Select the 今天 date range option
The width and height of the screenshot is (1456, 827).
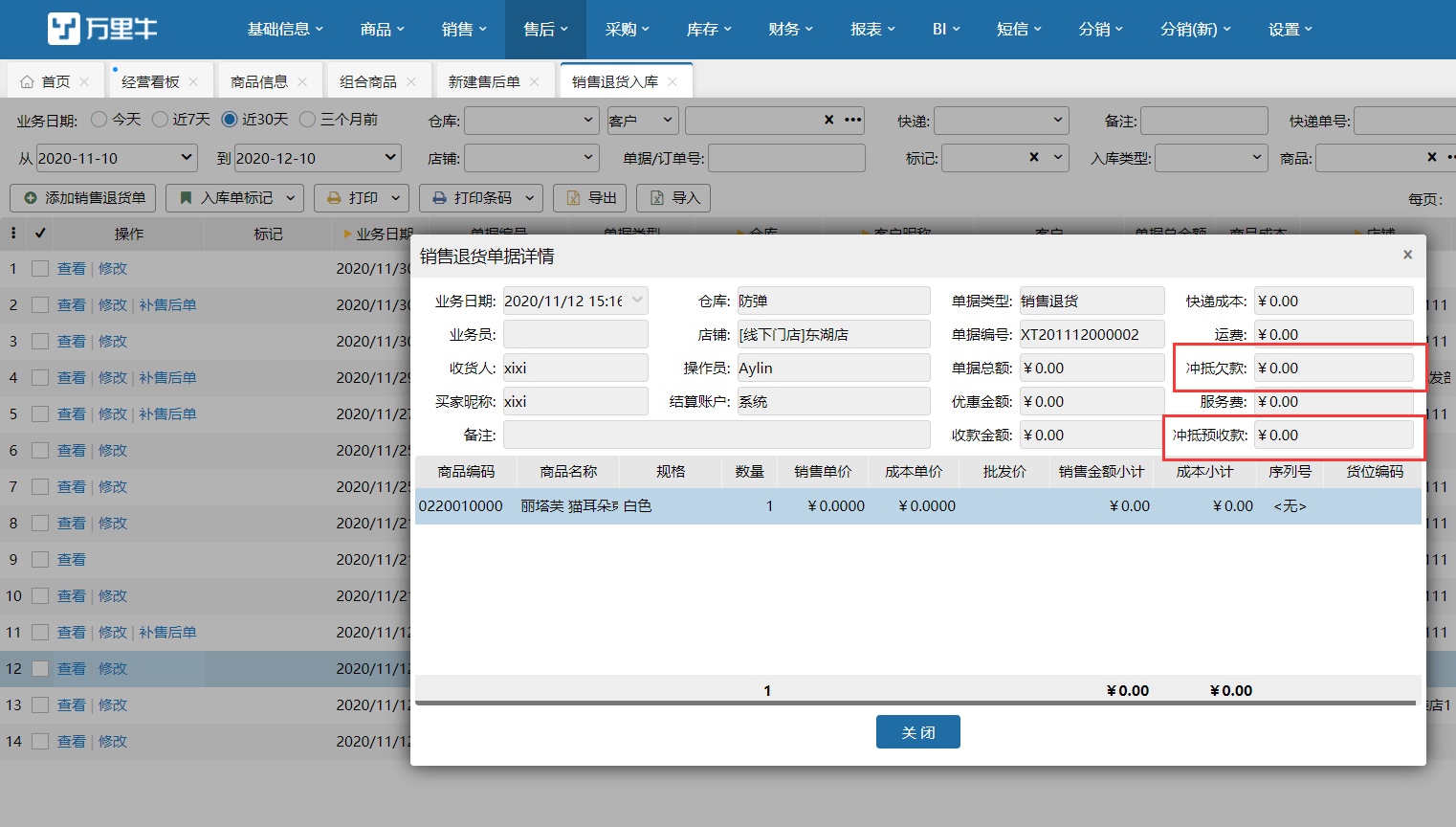click(99, 120)
